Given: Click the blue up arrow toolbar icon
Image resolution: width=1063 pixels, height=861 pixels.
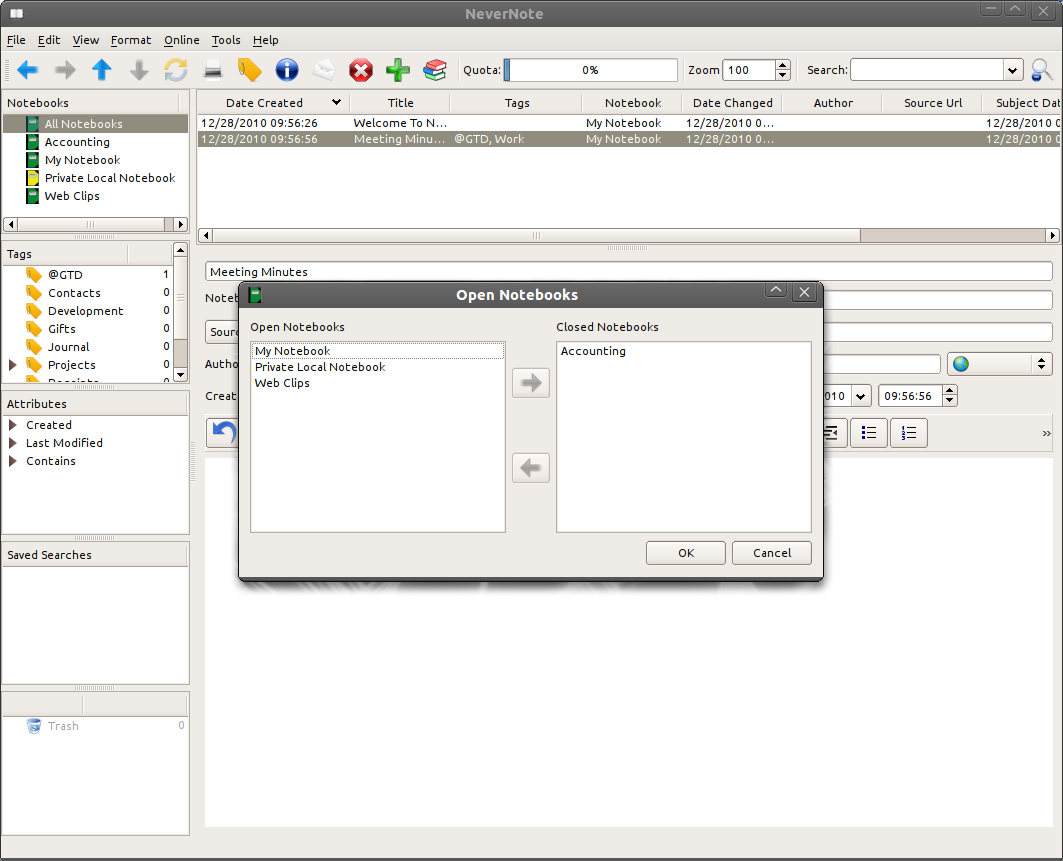Looking at the screenshot, I should coord(102,70).
